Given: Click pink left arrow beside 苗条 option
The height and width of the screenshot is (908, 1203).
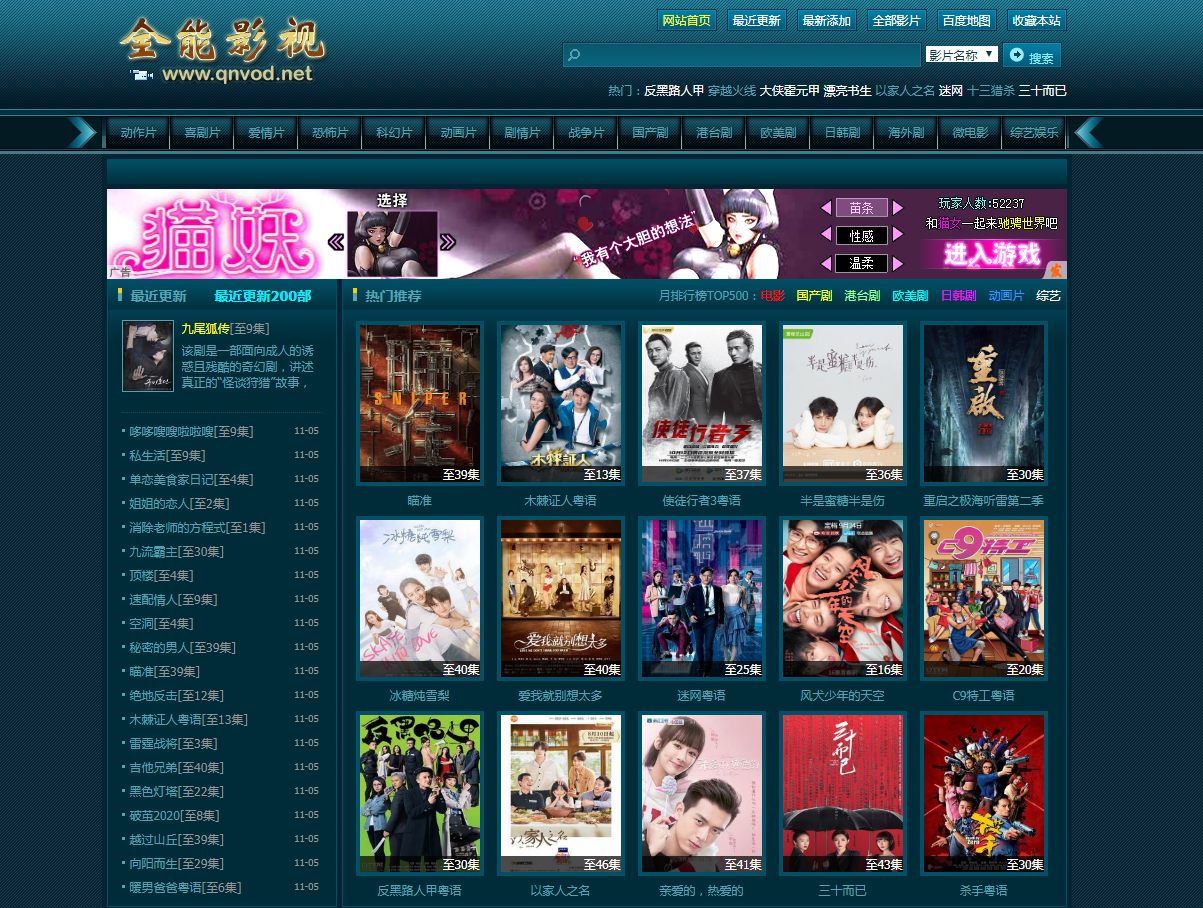Looking at the screenshot, I should [826, 208].
